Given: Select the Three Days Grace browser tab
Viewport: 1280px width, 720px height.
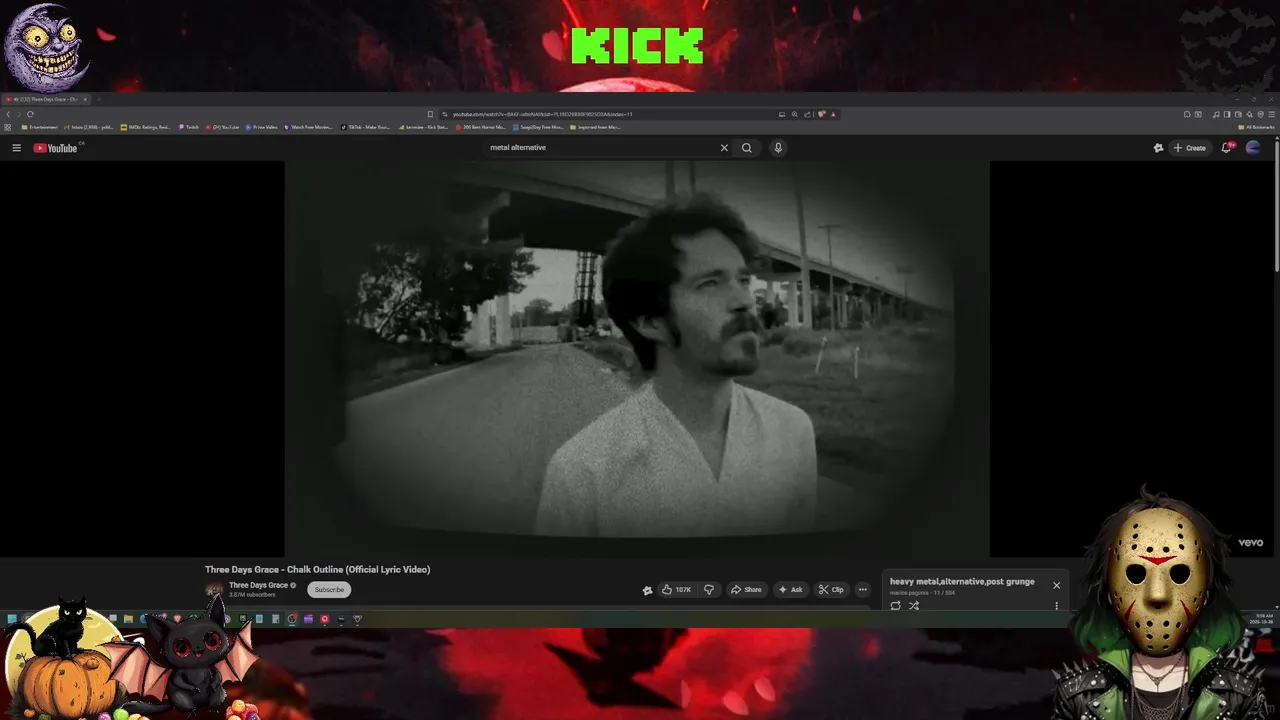Looking at the screenshot, I should pos(45,99).
